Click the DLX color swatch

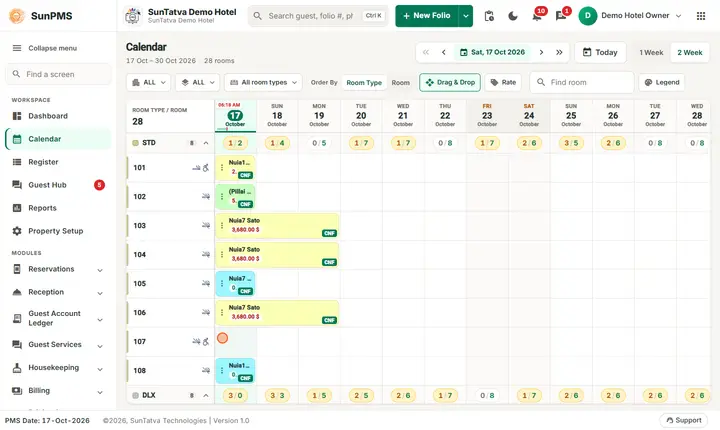click(135, 396)
